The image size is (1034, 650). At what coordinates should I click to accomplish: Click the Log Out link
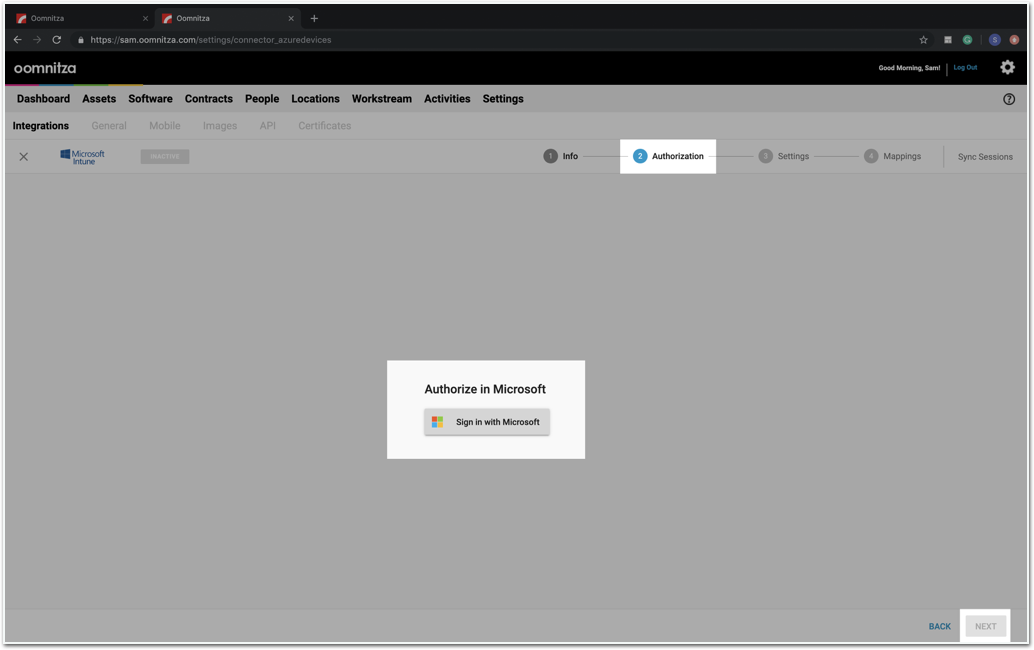coord(965,67)
